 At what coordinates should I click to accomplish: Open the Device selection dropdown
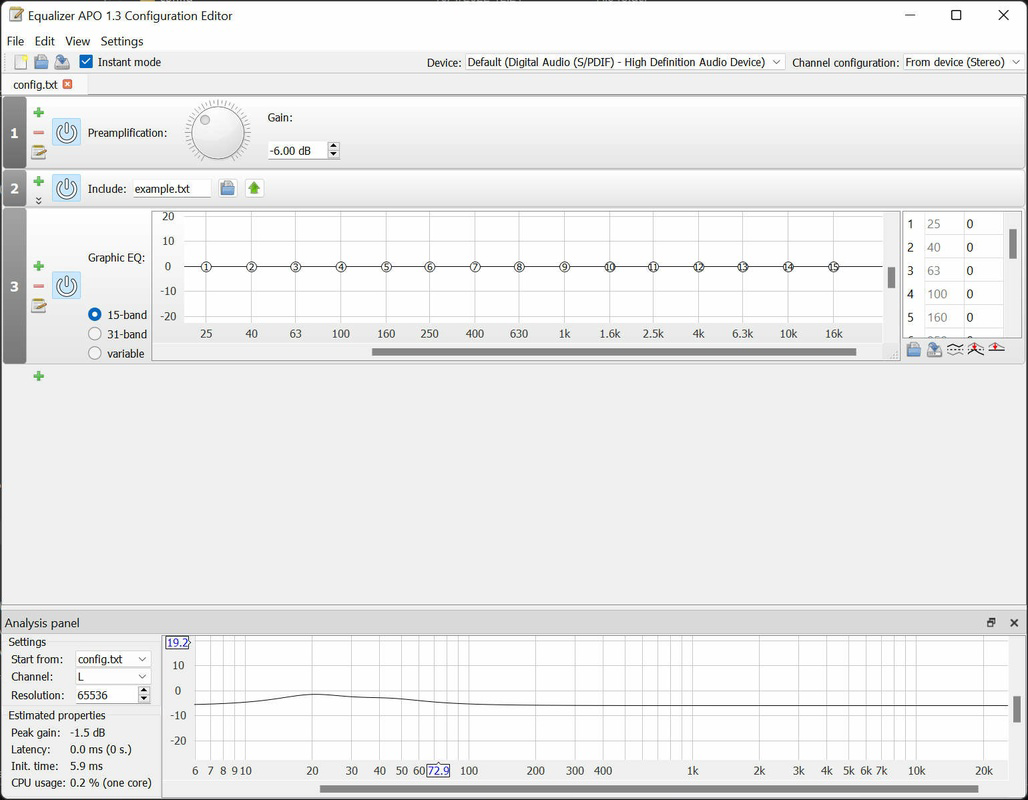click(625, 62)
